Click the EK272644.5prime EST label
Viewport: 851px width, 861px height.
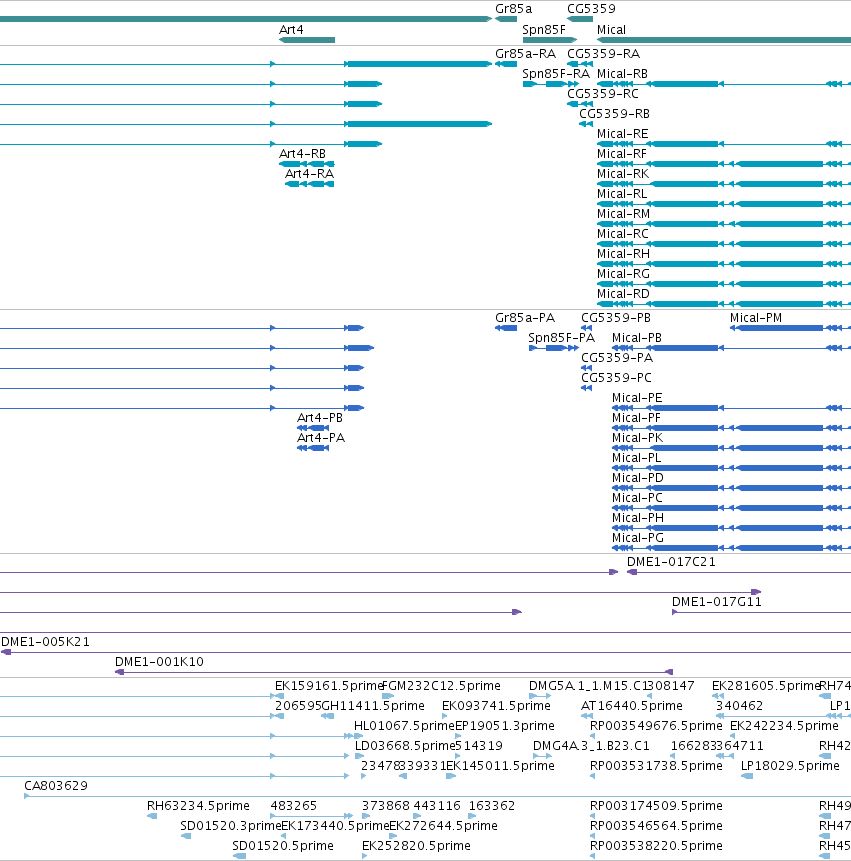pos(444,826)
